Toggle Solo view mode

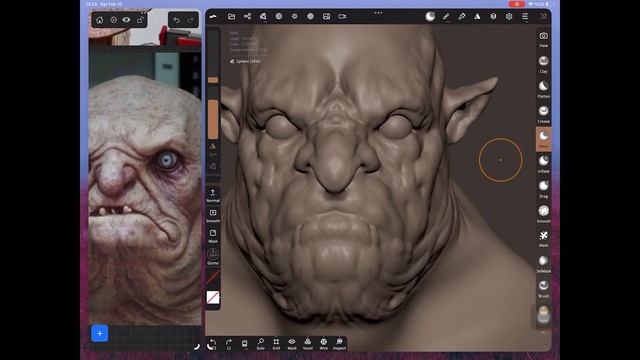pos(260,344)
